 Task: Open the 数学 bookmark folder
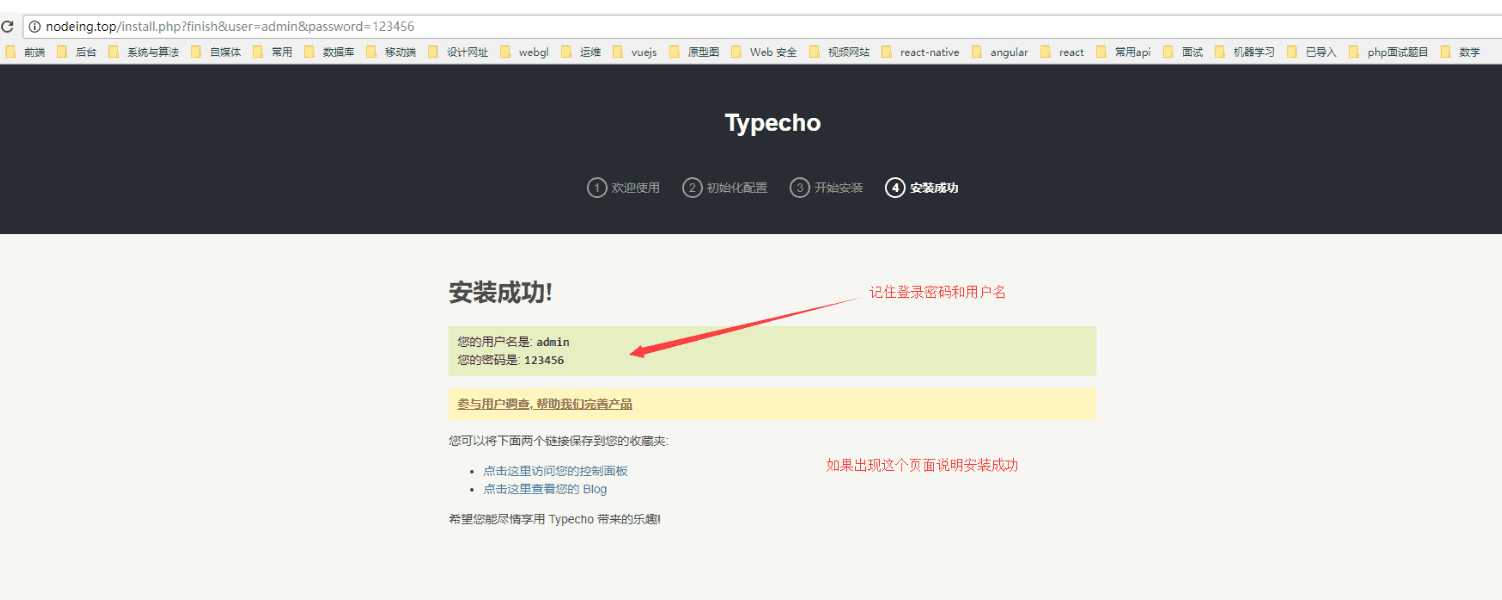coord(1460,52)
